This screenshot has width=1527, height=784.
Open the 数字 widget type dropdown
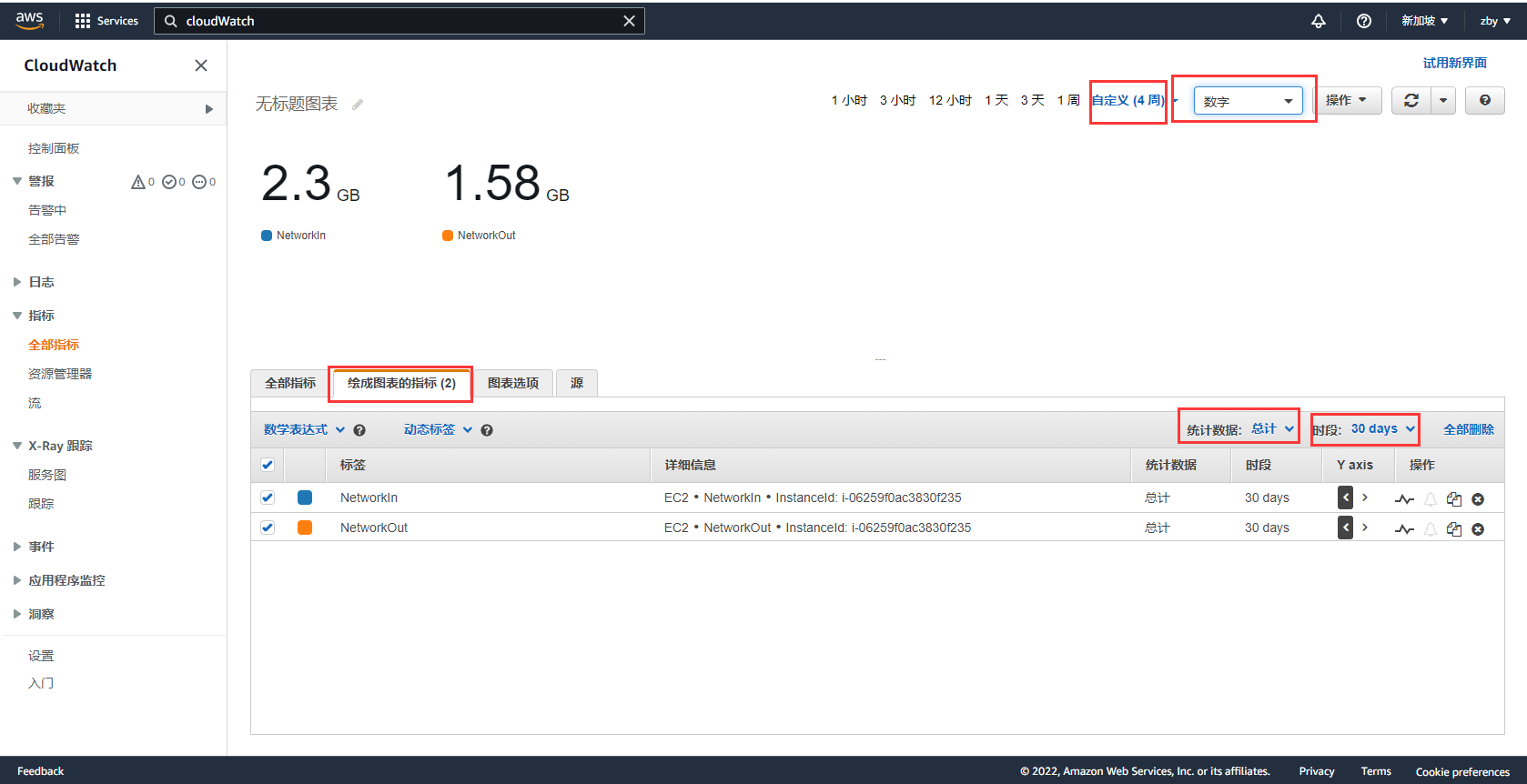click(1248, 100)
